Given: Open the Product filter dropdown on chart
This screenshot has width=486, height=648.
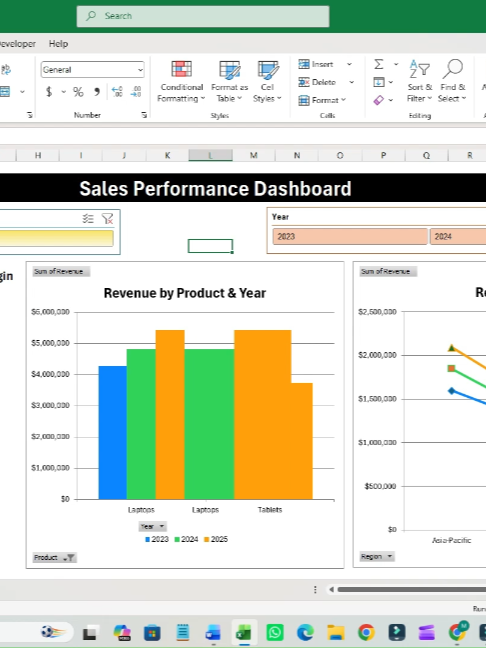Looking at the screenshot, I should click(x=55, y=558).
